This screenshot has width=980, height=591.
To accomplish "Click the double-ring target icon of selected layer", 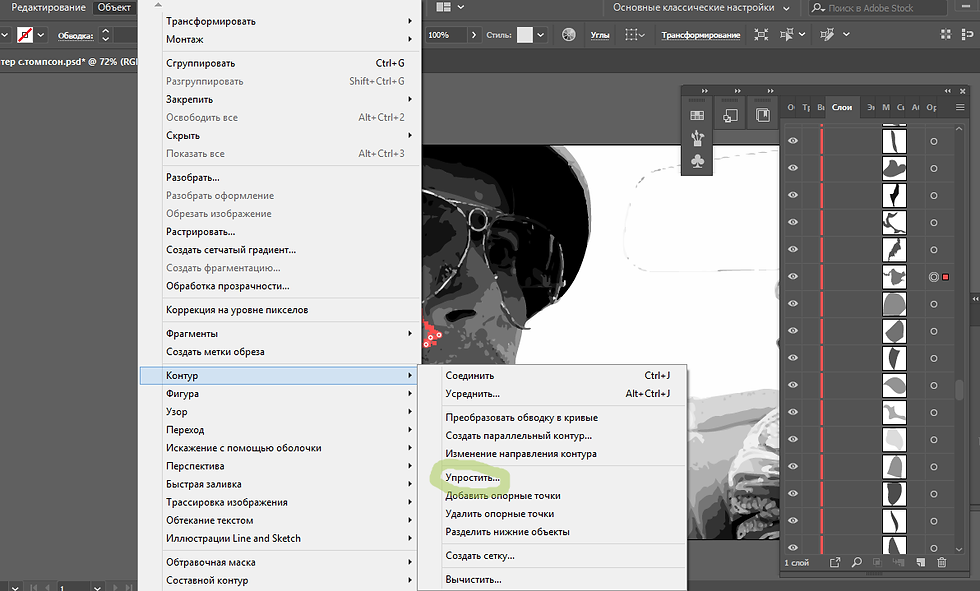I will click(x=934, y=277).
